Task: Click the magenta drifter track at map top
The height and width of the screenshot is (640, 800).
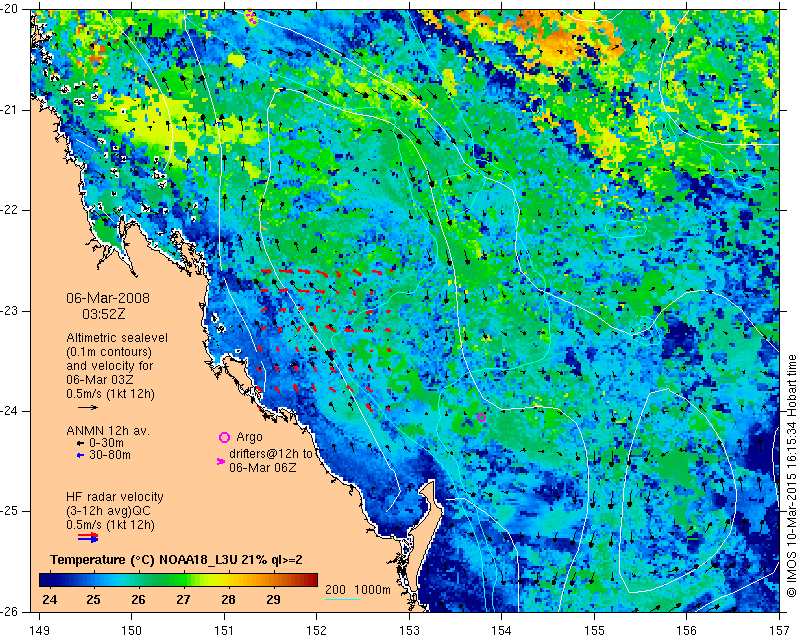Action: point(251,17)
